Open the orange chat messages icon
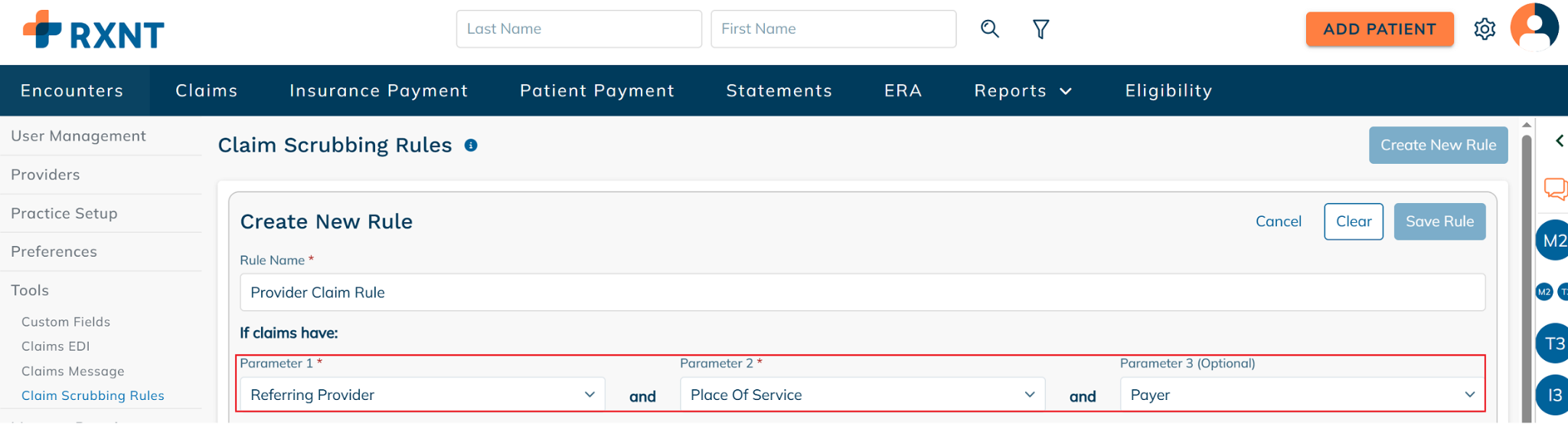This screenshot has width=1568, height=426. click(1556, 188)
